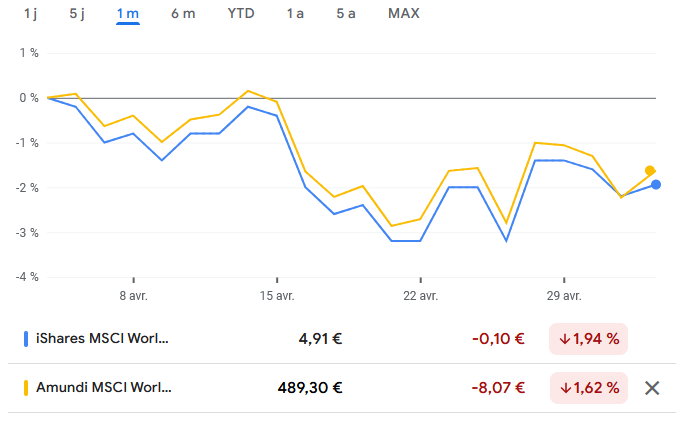682x421 pixels.
Task: Click the yellow endpoint dot on chart
Action: tap(650, 170)
